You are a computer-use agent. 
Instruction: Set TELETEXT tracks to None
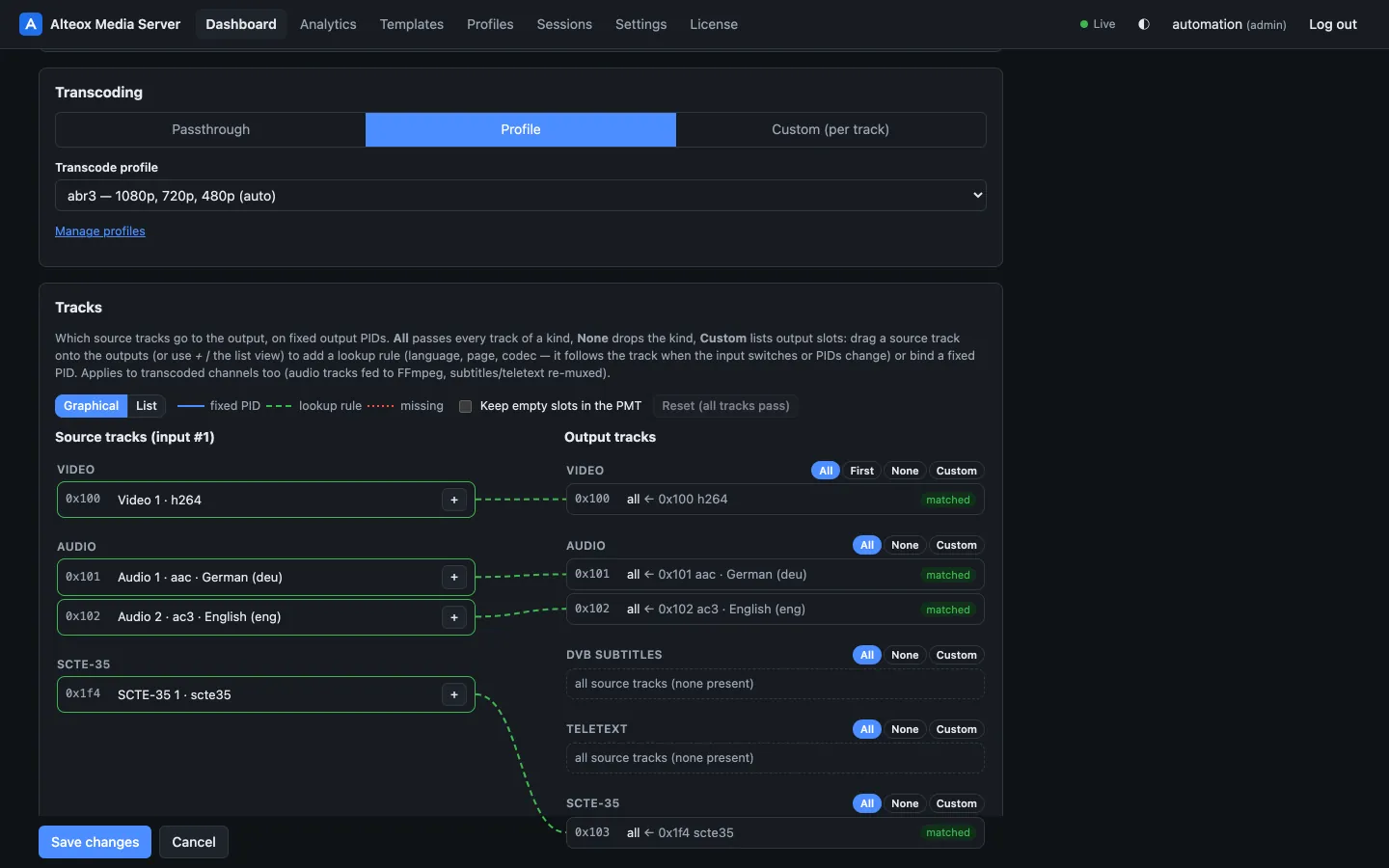click(905, 729)
